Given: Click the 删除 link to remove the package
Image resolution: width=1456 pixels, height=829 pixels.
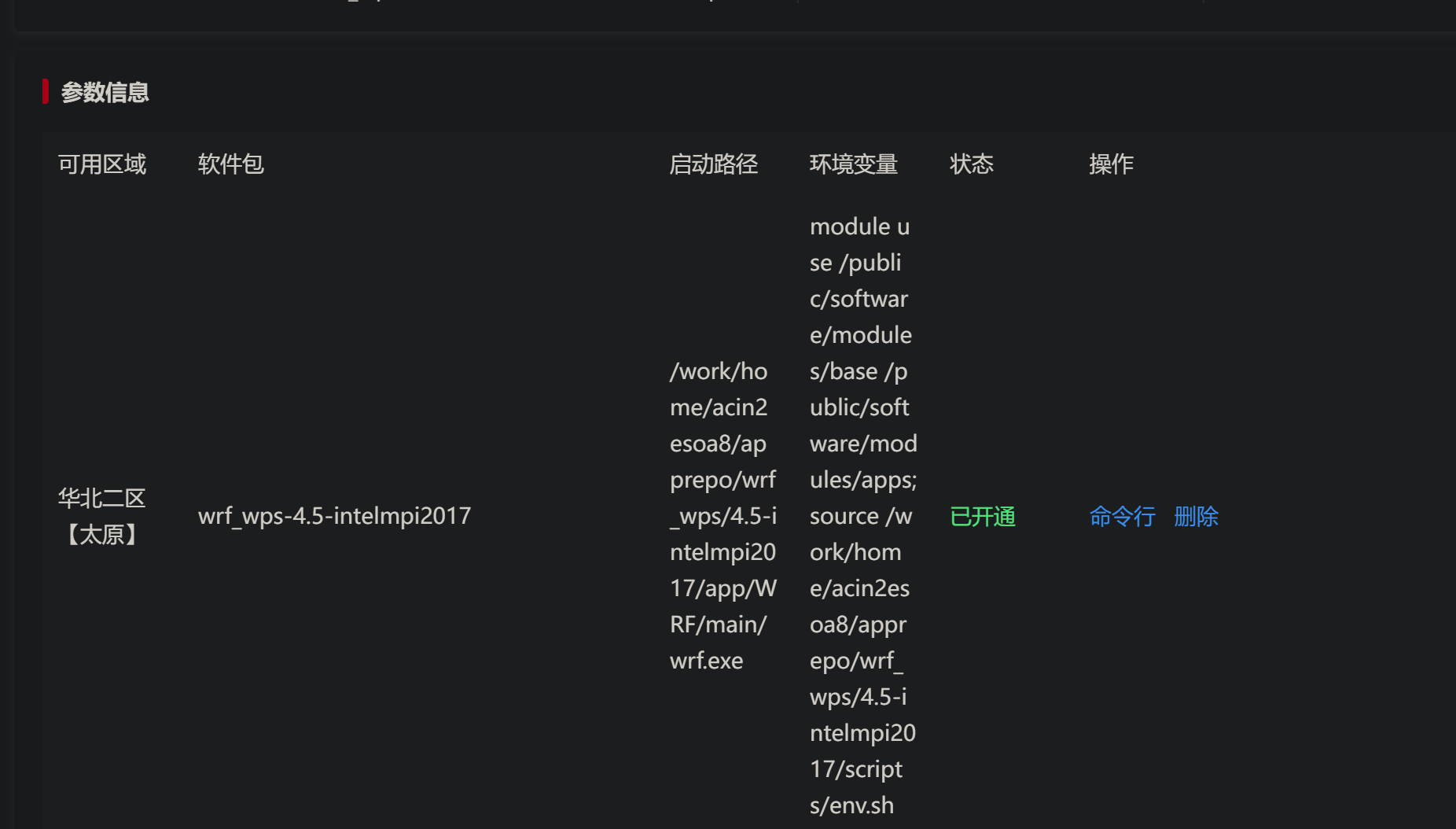Looking at the screenshot, I should click(x=1196, y=516).
